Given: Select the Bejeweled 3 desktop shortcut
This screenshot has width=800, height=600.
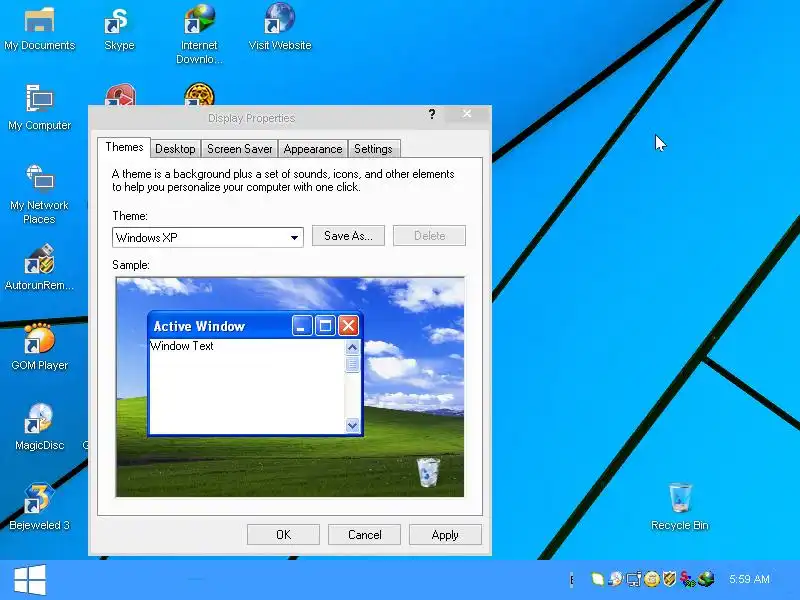Looking at the screenshot, I should click(39, 507).
